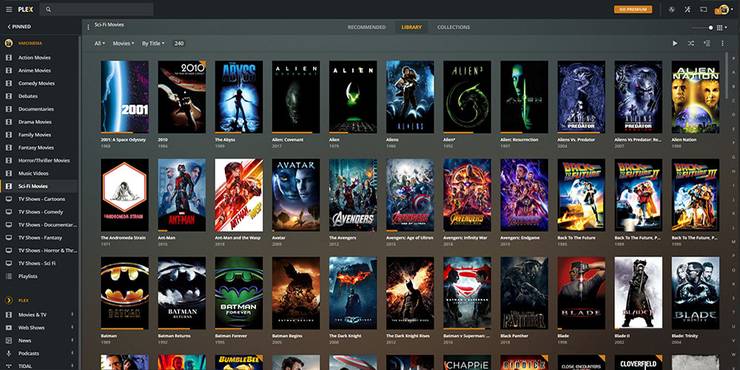Click The Dark Knight title text
740x370 pixels.
coord(344,336)
